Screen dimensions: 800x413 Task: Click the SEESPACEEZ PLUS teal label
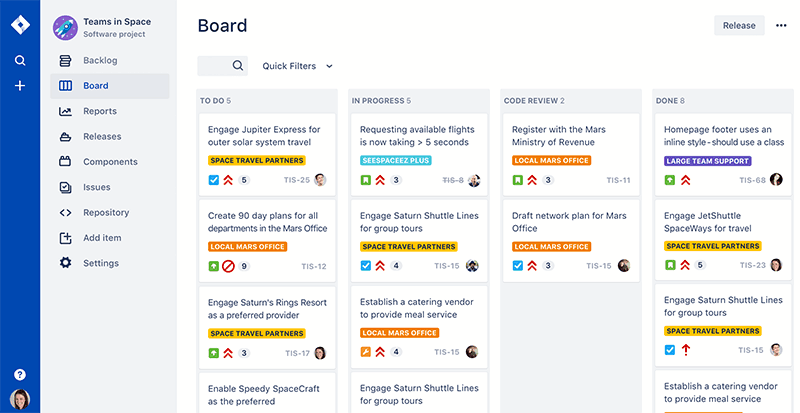pos(395,161)
